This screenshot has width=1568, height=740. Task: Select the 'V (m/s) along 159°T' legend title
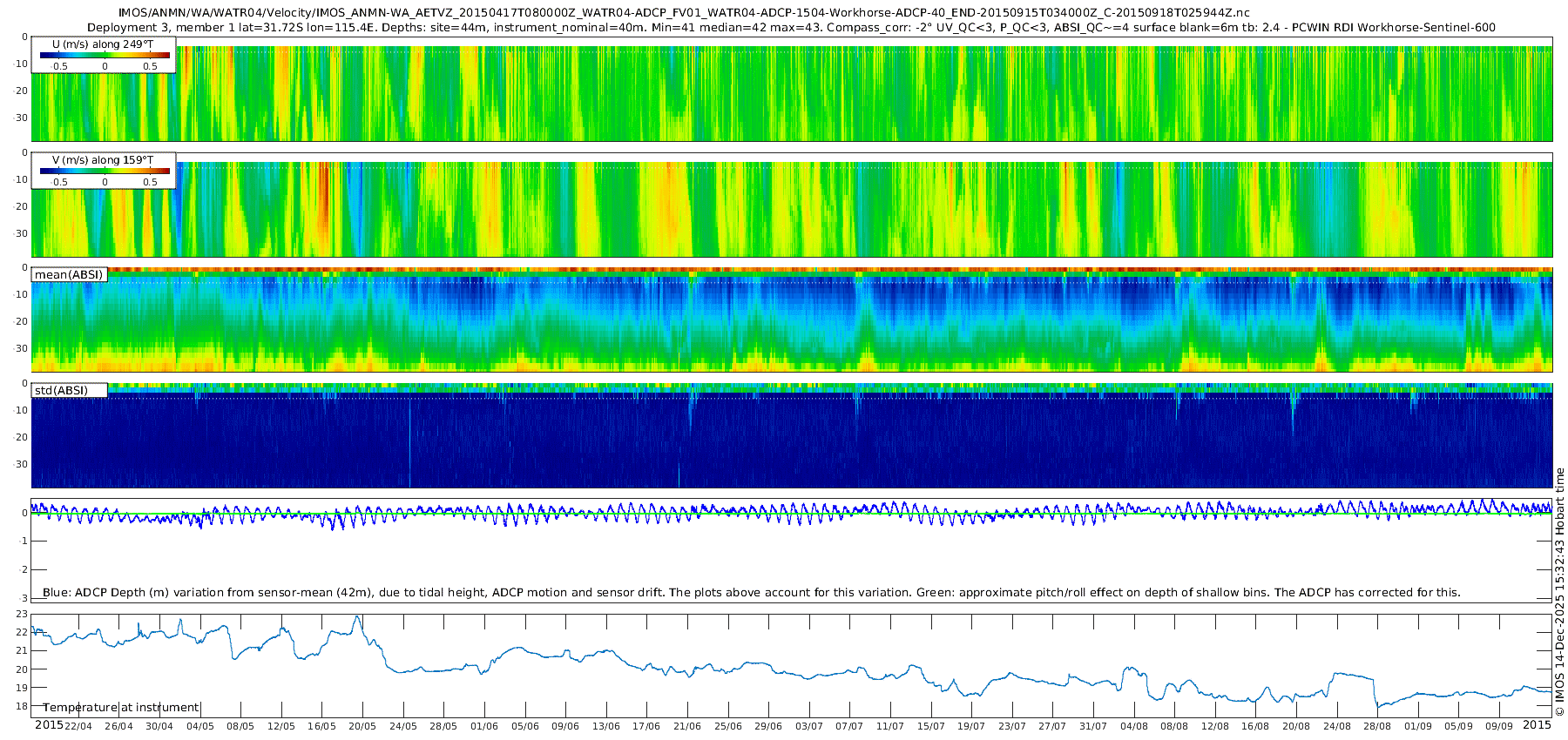[103, 159]
